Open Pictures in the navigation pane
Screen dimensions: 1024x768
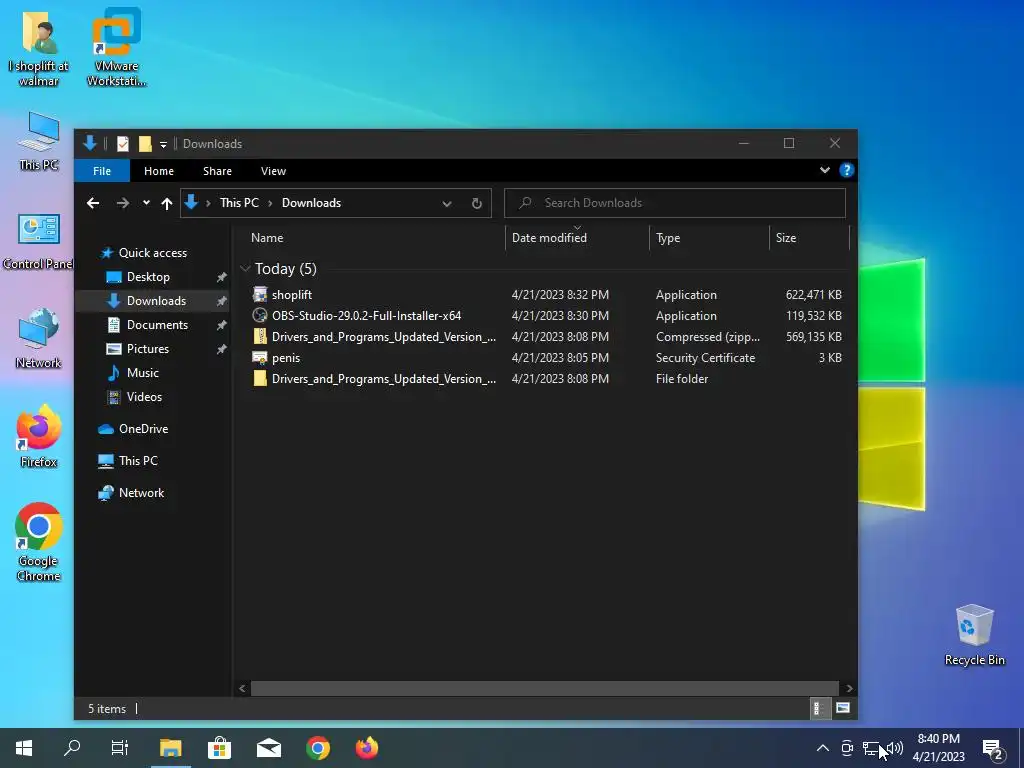tap(148, 349)
